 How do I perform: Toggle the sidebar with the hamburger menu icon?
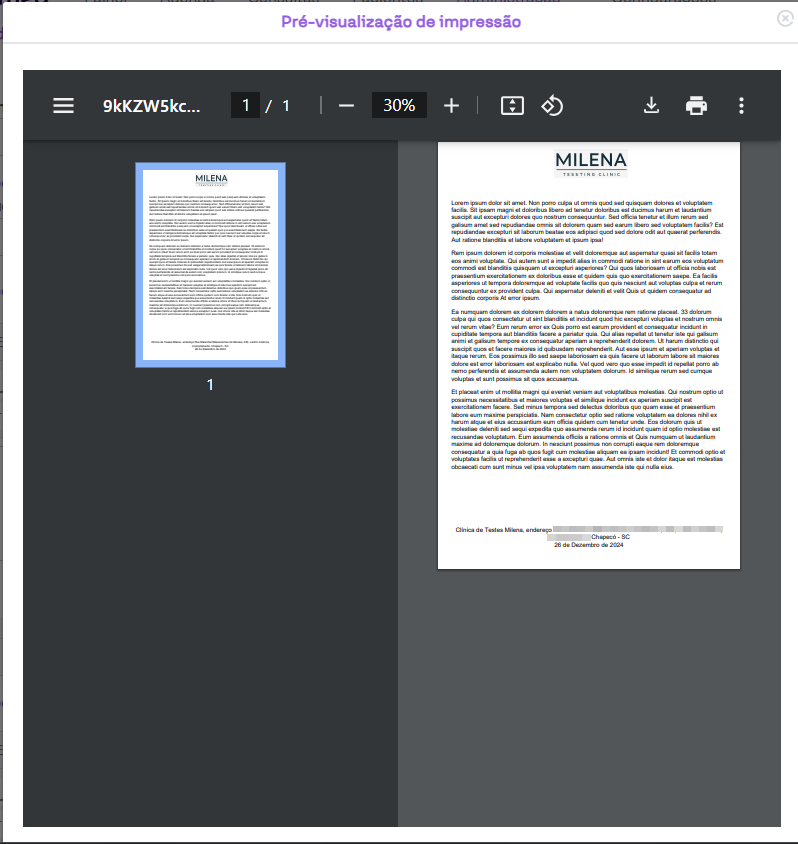pos(64,106)
